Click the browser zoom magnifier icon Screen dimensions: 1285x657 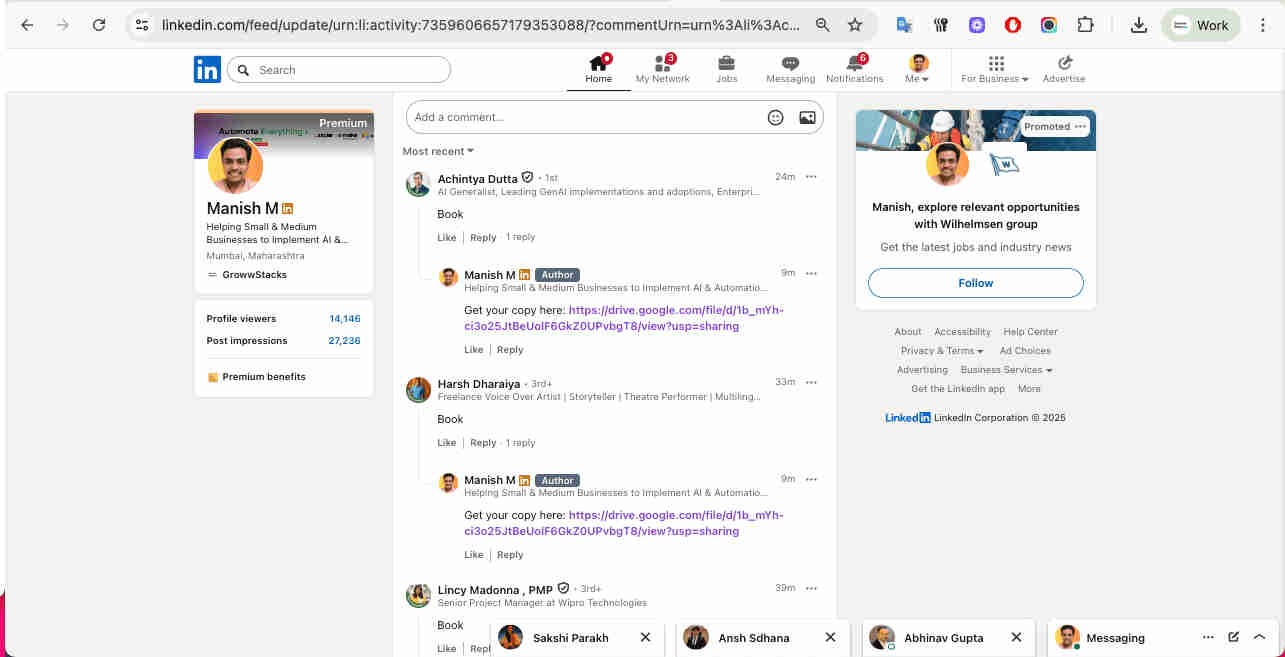click(822, 25)
